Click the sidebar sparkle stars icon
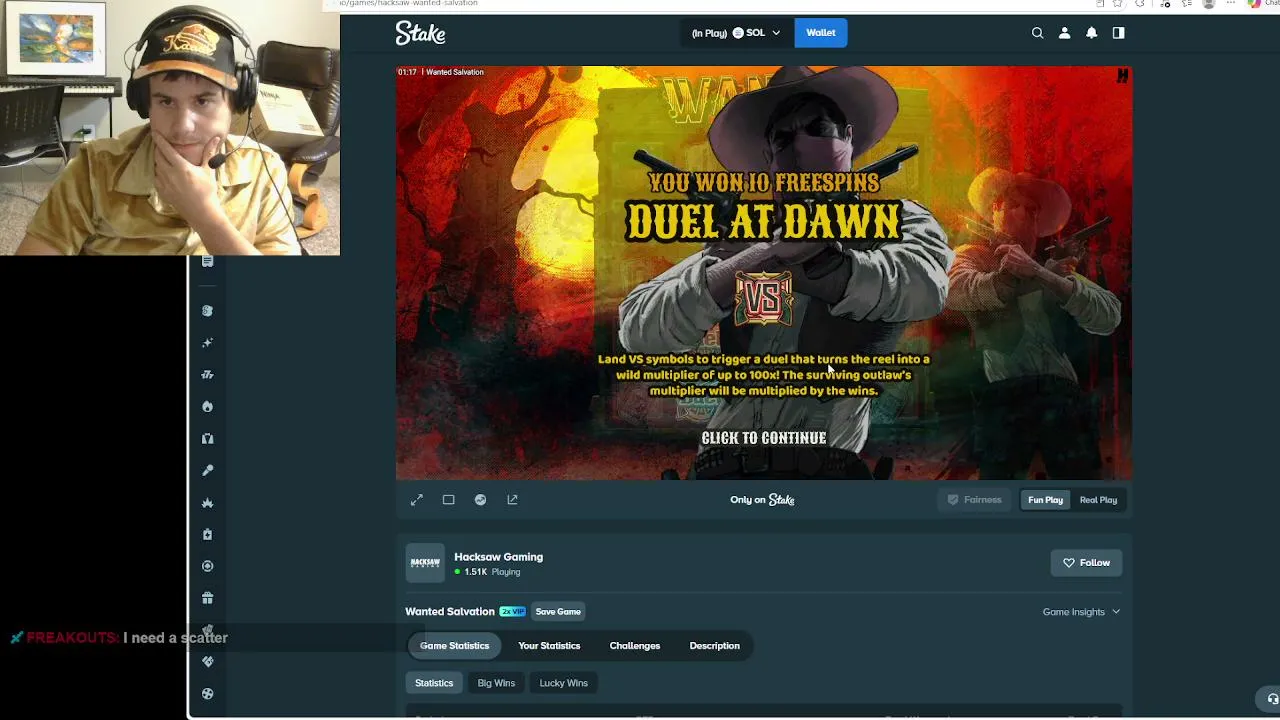 coord(208,343)
